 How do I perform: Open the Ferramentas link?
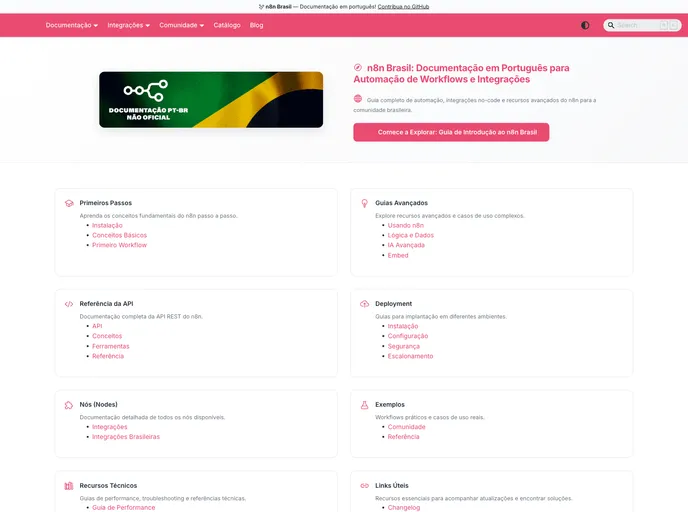click(x=111, y=346)
